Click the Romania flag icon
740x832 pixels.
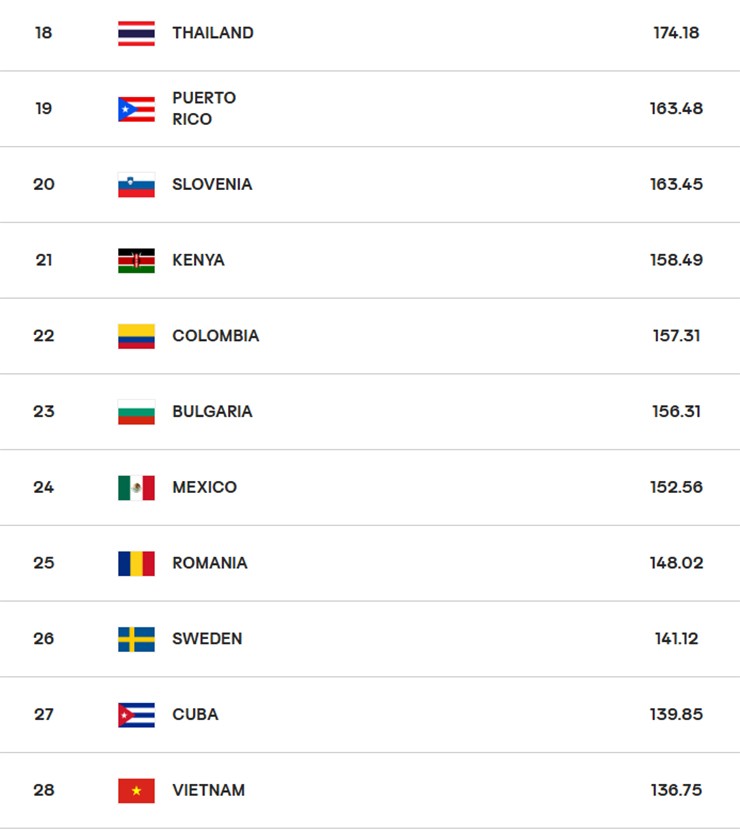pyautogui.click(x=136, y=563)
